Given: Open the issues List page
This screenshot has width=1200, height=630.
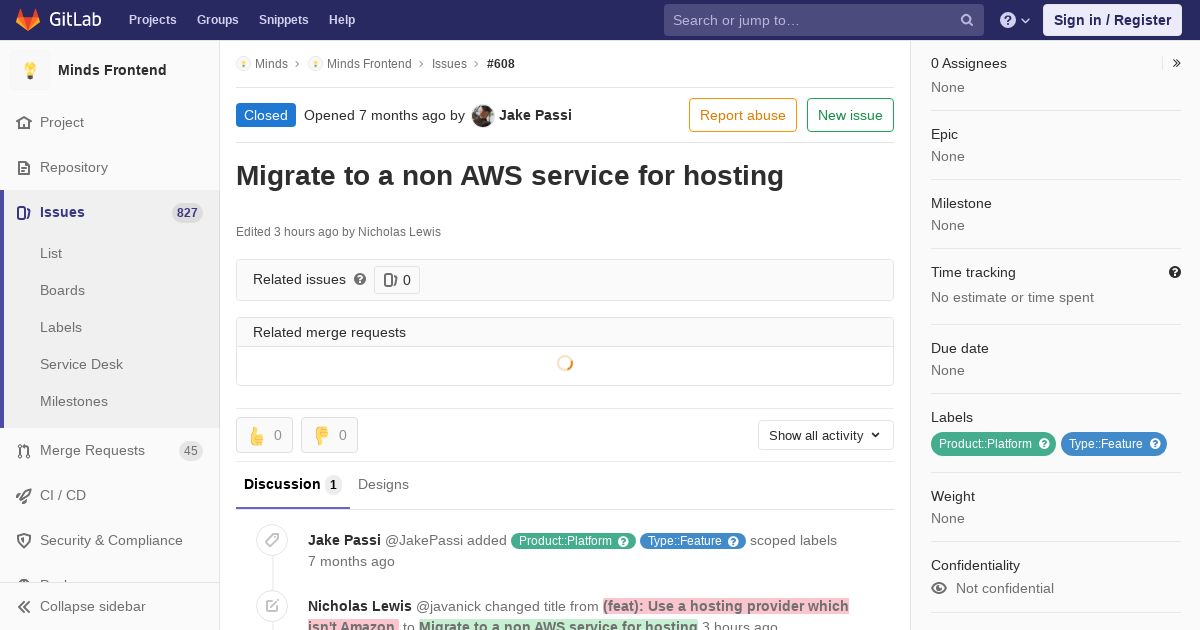Looking at the screenshot, I should 51,253.
